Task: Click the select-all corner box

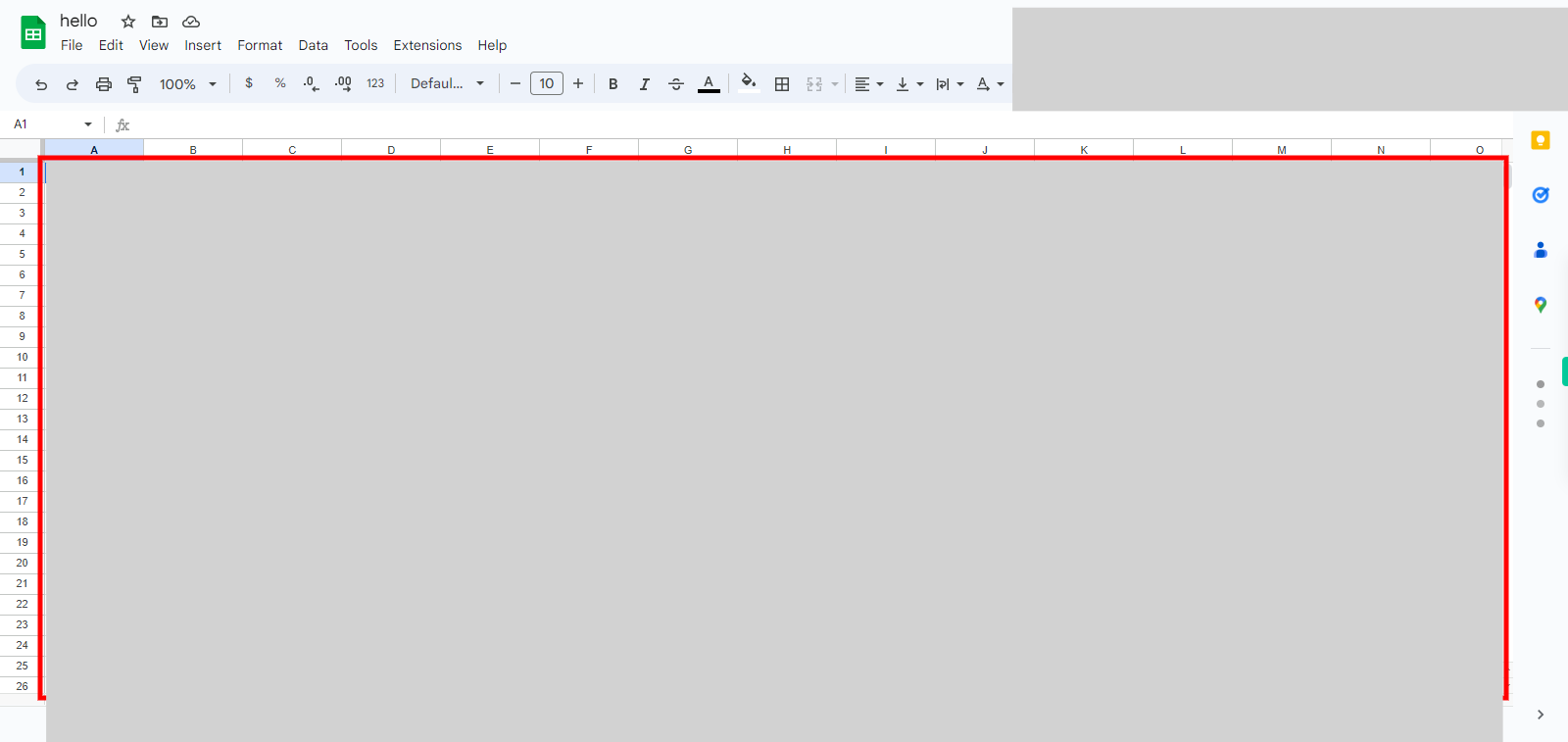Action: tap(22, 149)
